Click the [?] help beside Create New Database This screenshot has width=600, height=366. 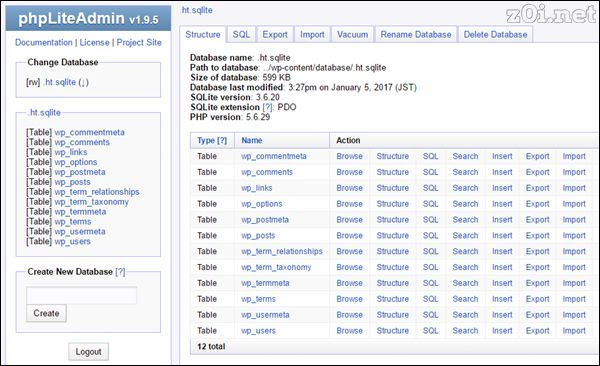coord(120,272)
